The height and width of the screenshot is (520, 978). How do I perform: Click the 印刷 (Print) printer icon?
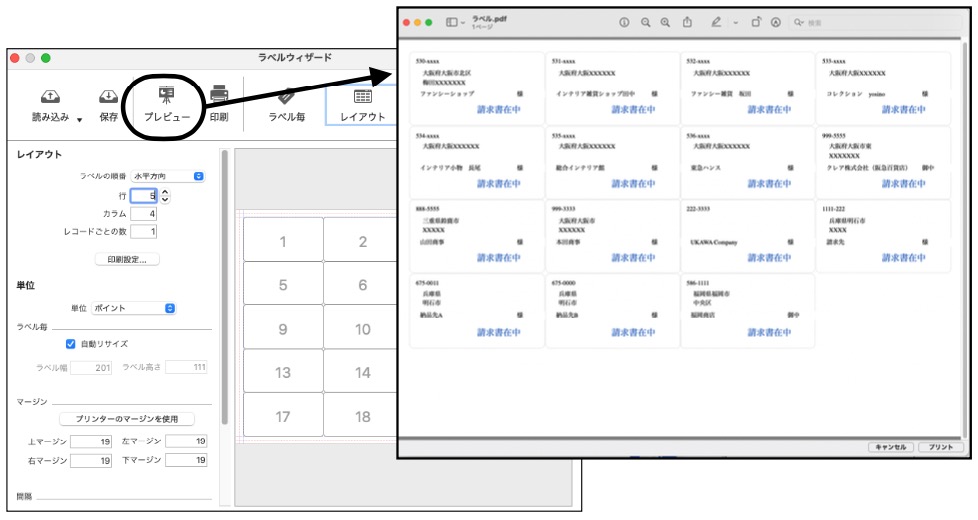pos(218,96)
